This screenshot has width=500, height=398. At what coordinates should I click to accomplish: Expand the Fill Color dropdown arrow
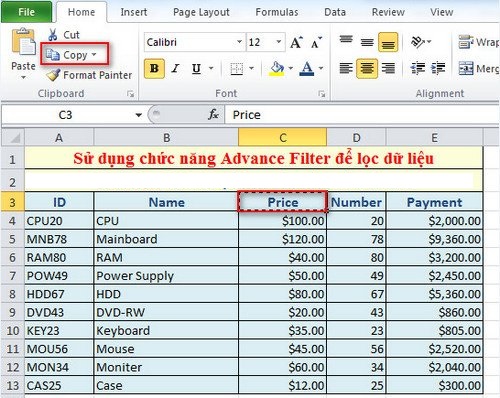pos(290,69)
